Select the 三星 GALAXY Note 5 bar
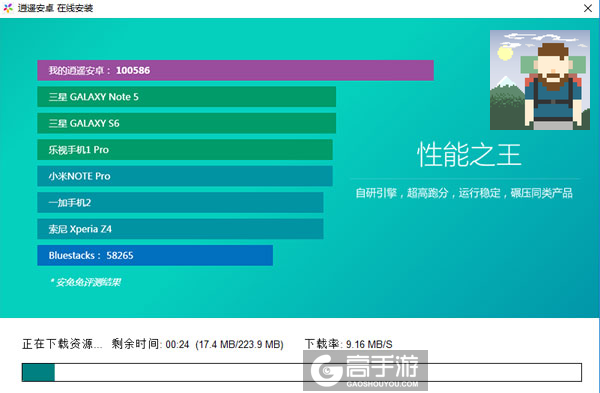This screenshot has height=393, width=600. click(186, 97)
